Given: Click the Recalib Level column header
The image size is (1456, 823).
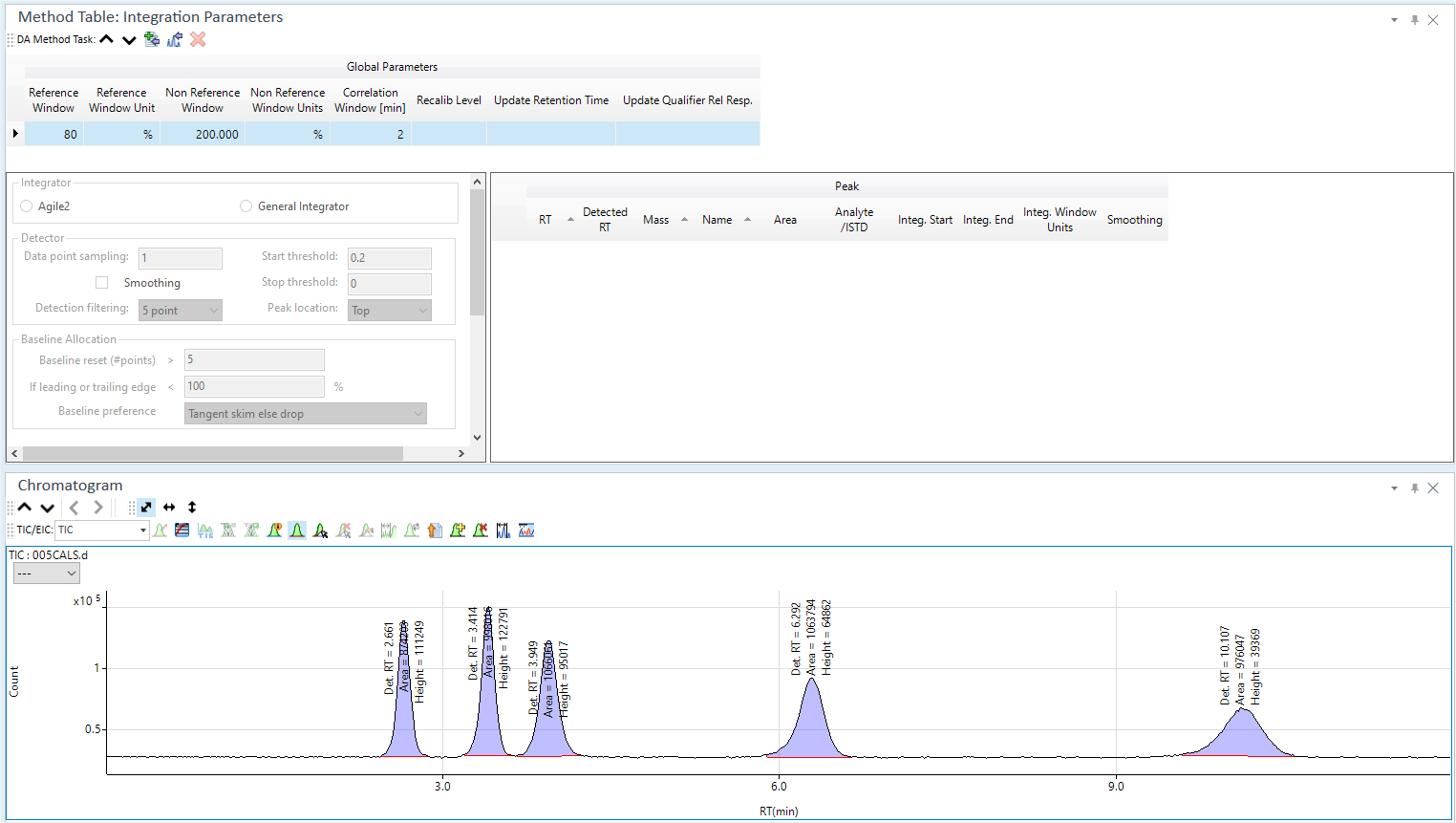Looking at the screenshot, I should pos(449,100).
